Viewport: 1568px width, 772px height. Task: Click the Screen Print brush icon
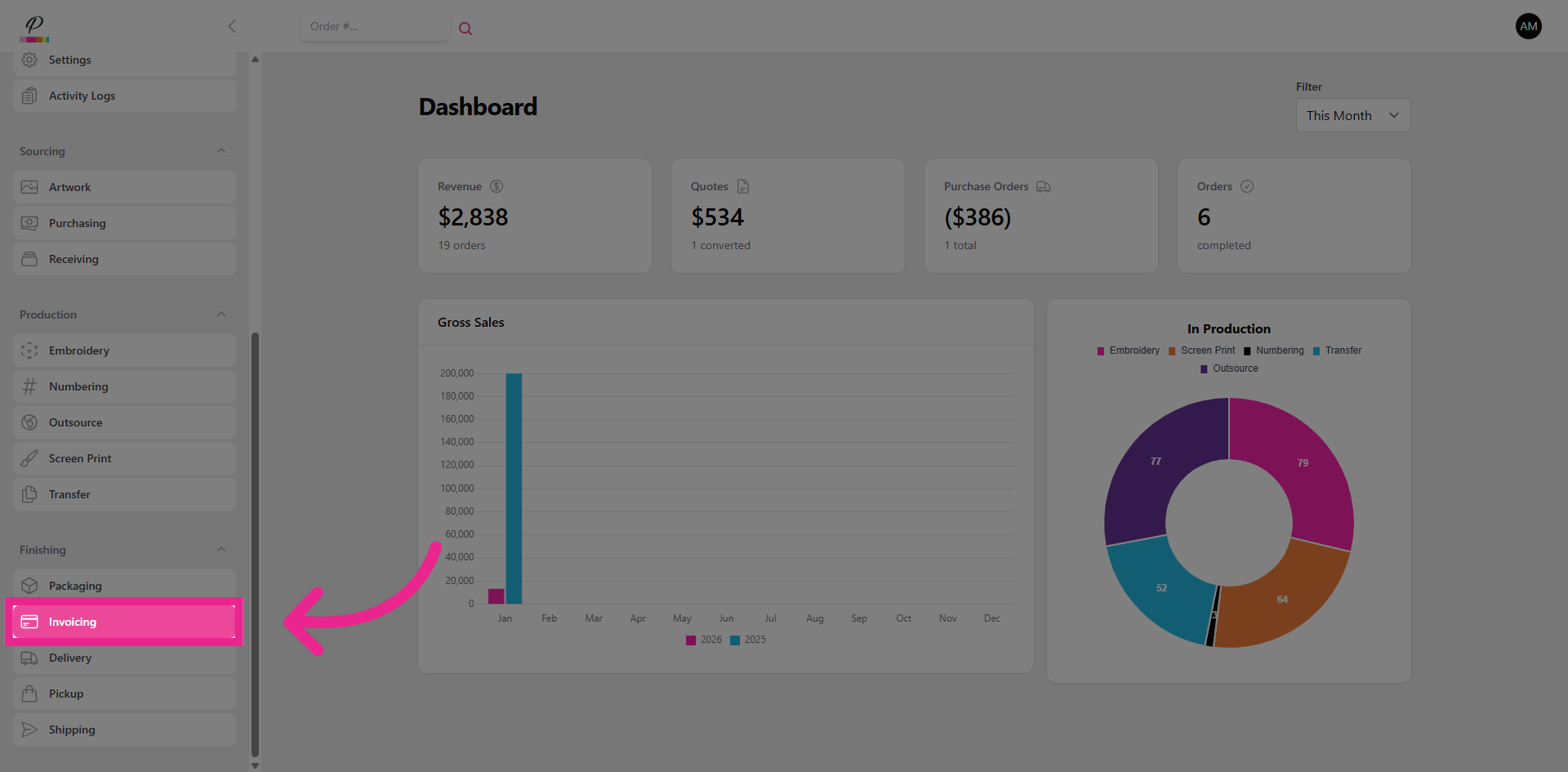(x=29, y=458)
